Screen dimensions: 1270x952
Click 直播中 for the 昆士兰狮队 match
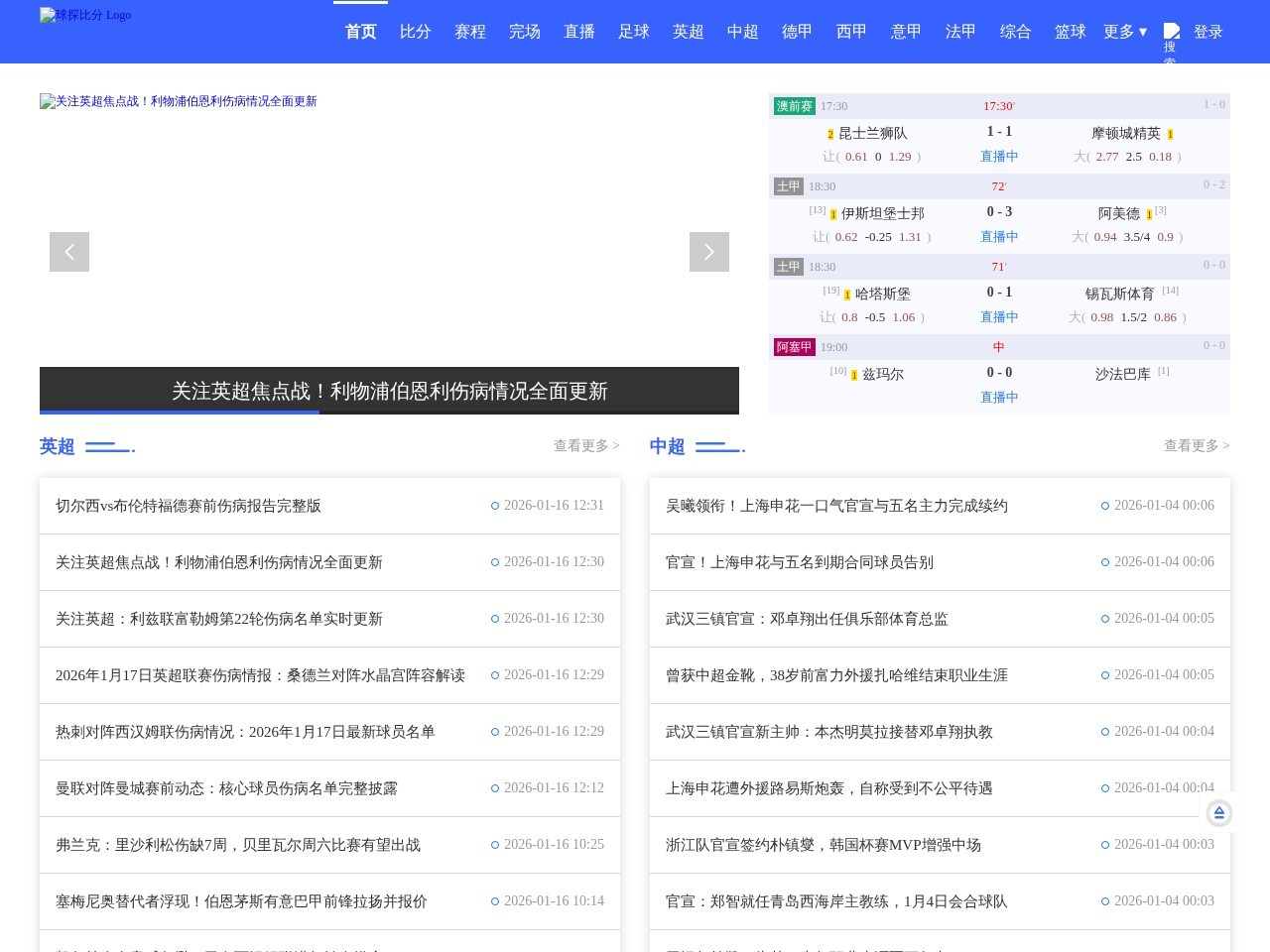(x=999, y=156)
